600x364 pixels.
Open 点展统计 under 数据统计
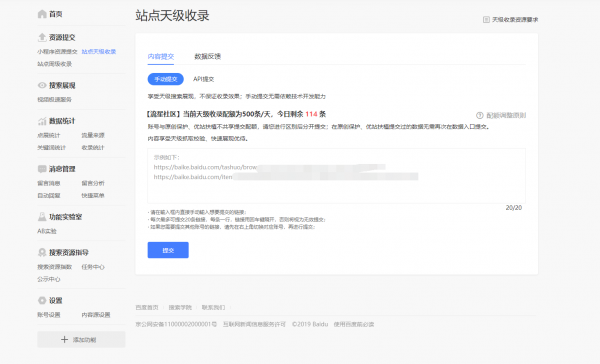(49, 135)
